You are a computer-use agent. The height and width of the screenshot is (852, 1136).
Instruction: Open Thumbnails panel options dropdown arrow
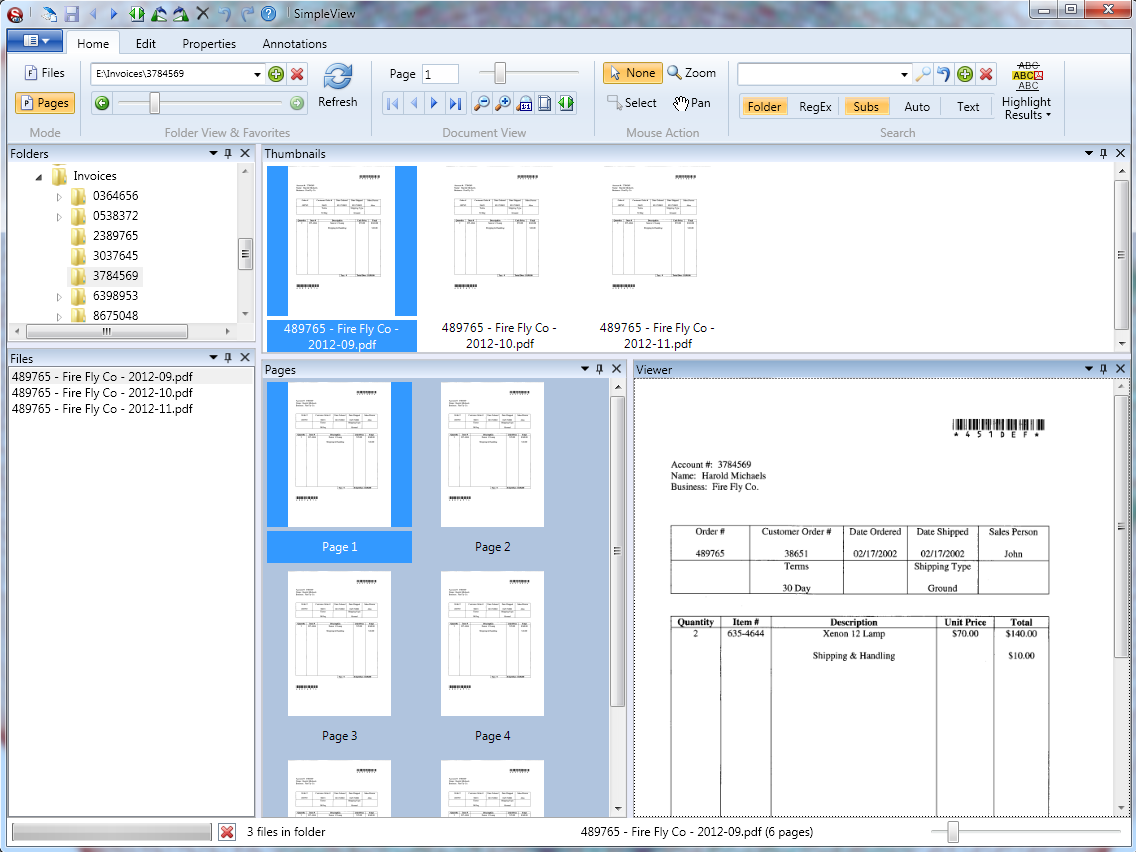click(1088, 154)
